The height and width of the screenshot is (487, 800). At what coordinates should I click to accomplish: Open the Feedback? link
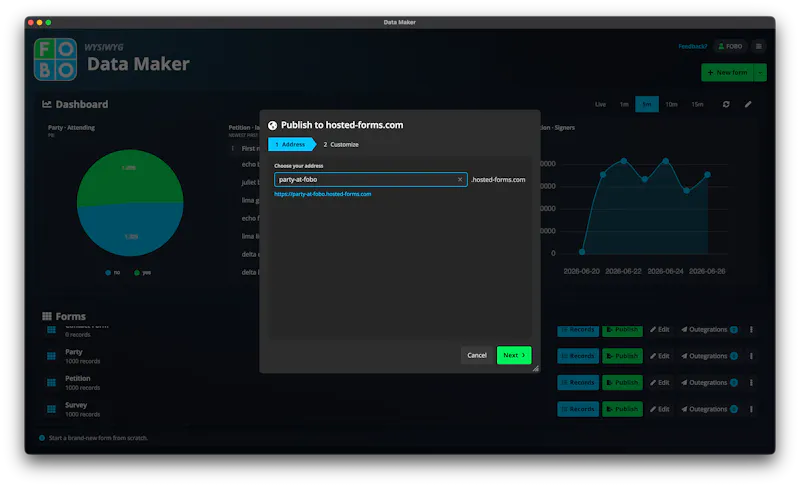[693, 46]
